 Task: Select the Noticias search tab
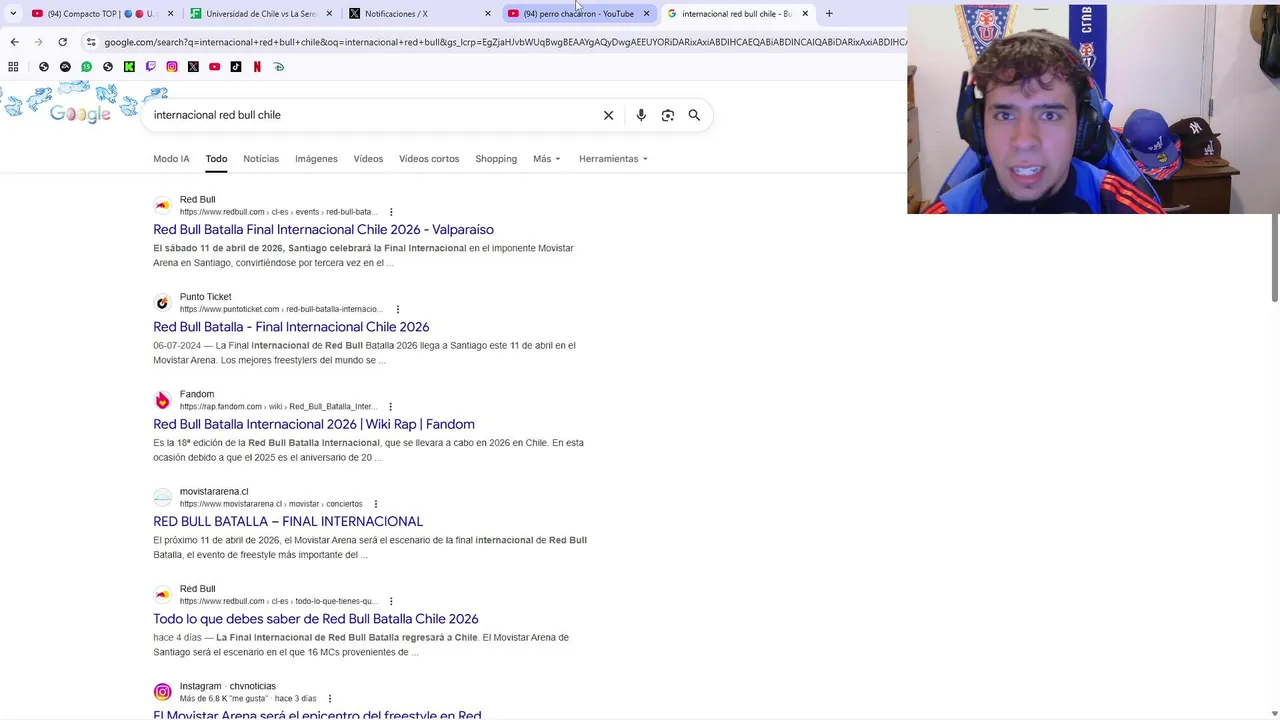(x=261, y=159)
